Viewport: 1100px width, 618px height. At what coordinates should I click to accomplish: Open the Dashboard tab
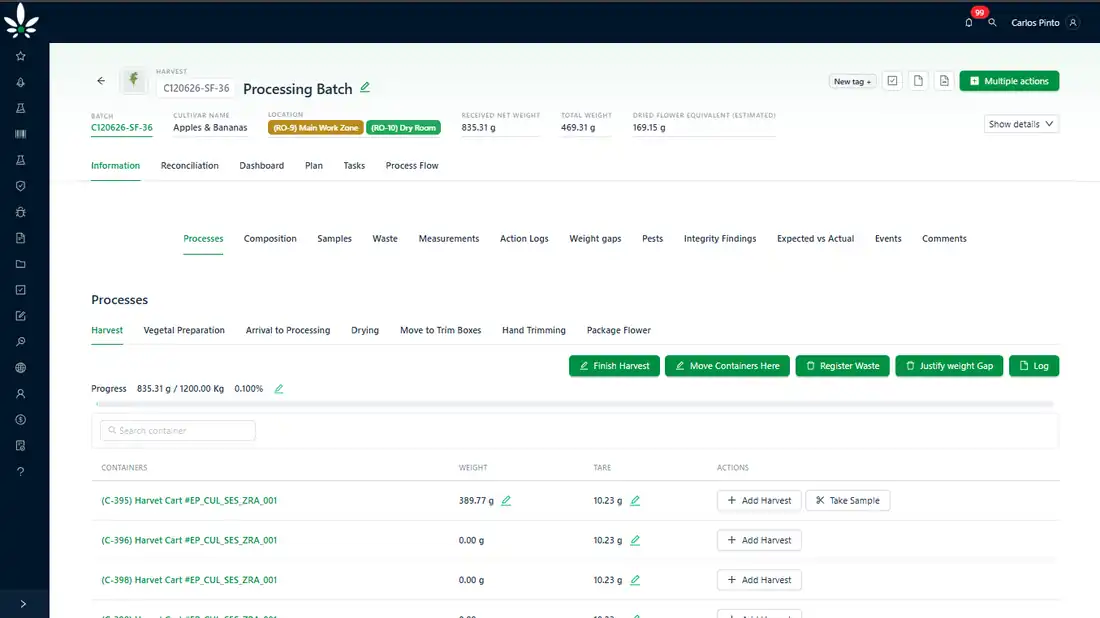262,166
